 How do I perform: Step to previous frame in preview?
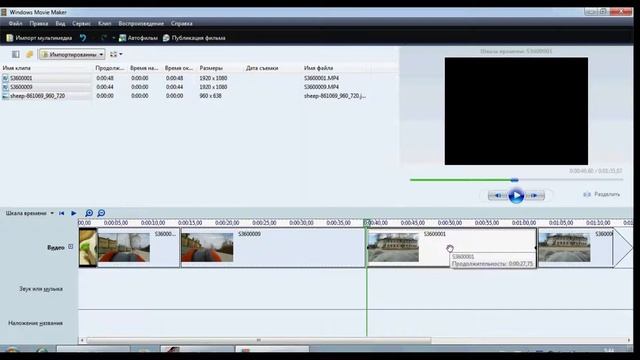click(498, 196)
